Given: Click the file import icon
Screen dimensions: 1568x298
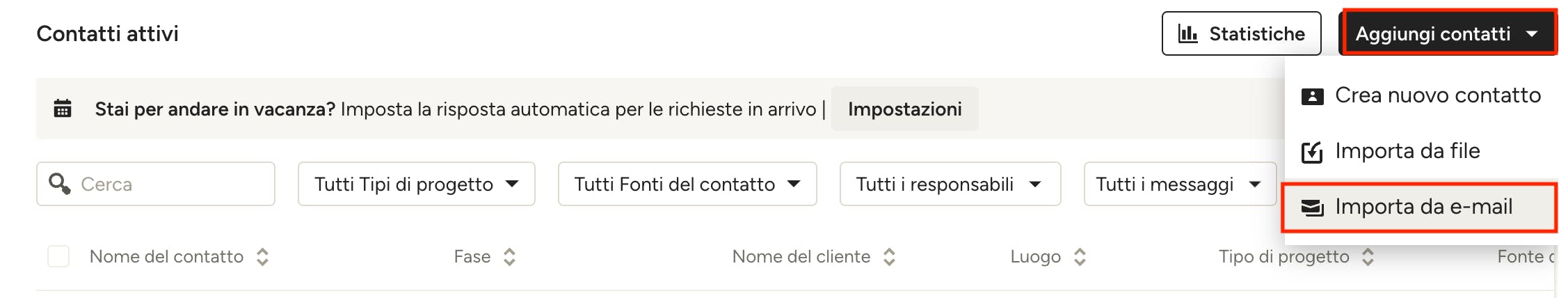Looking at the screenshot, I should 1312,152.
